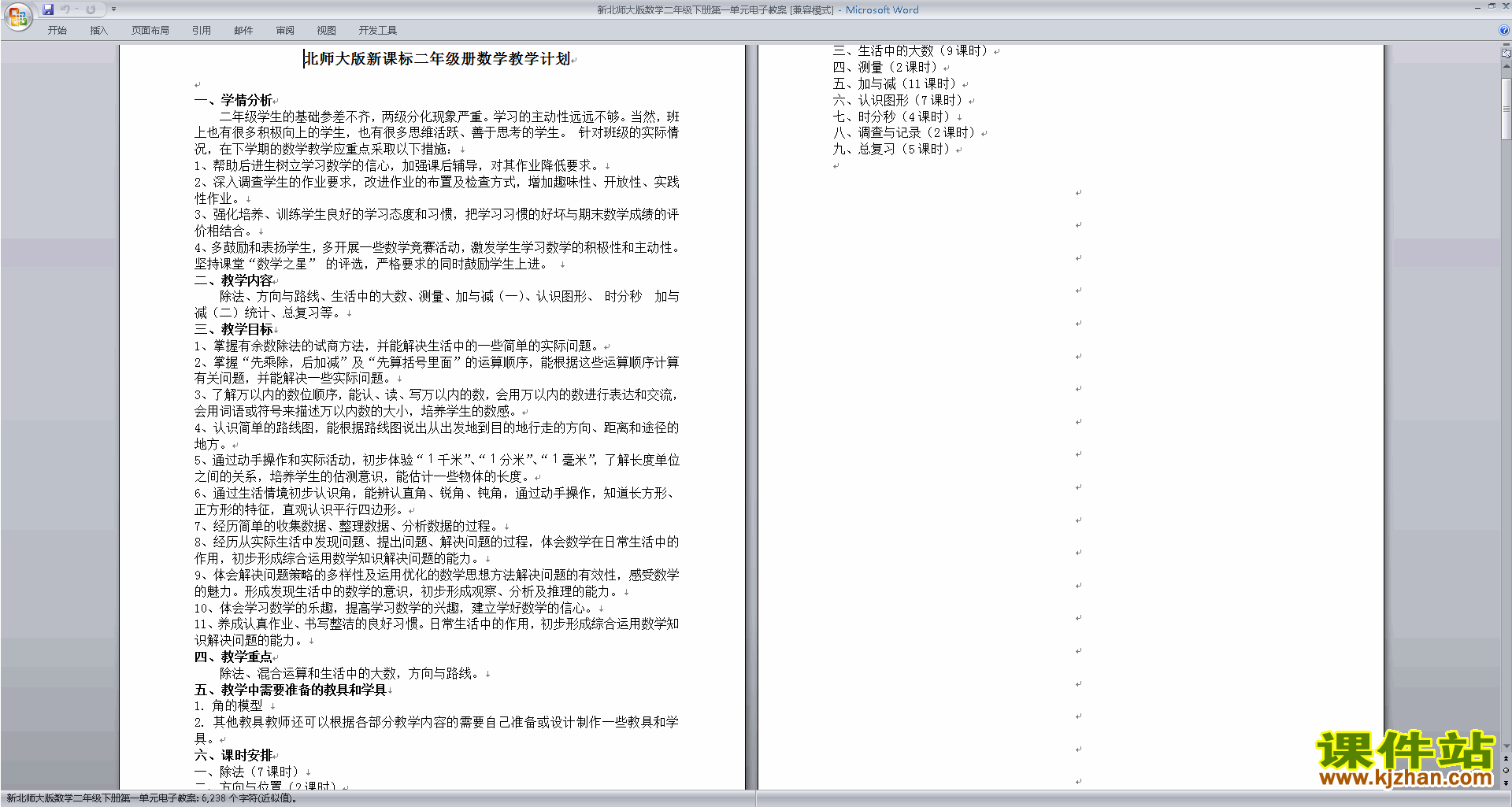This screenshot has height=807, width=1512.
Task: Click the split window handle above ruler icon
Action: click(x=1506, y=46)
